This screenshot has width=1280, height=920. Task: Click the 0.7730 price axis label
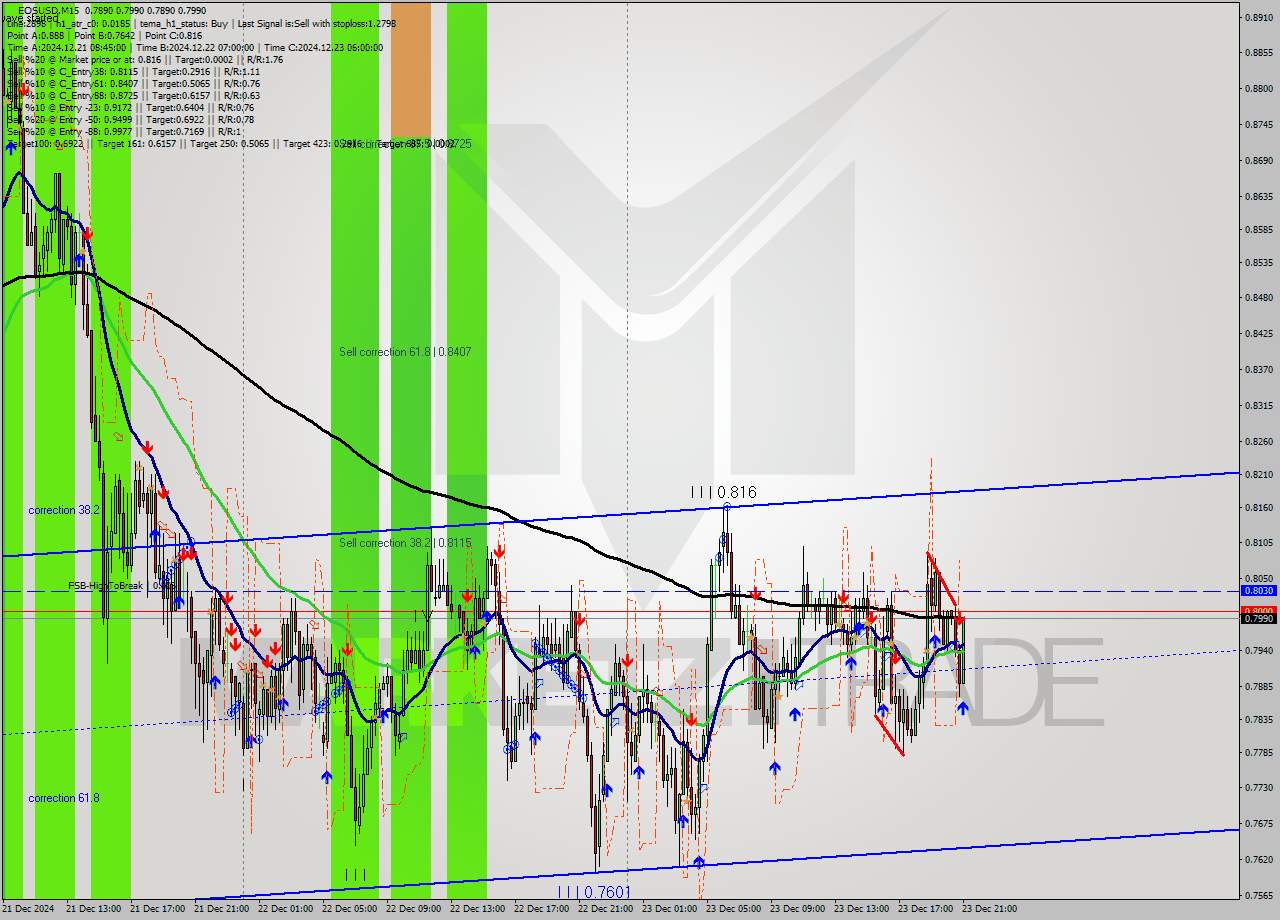pos(1258,789)
